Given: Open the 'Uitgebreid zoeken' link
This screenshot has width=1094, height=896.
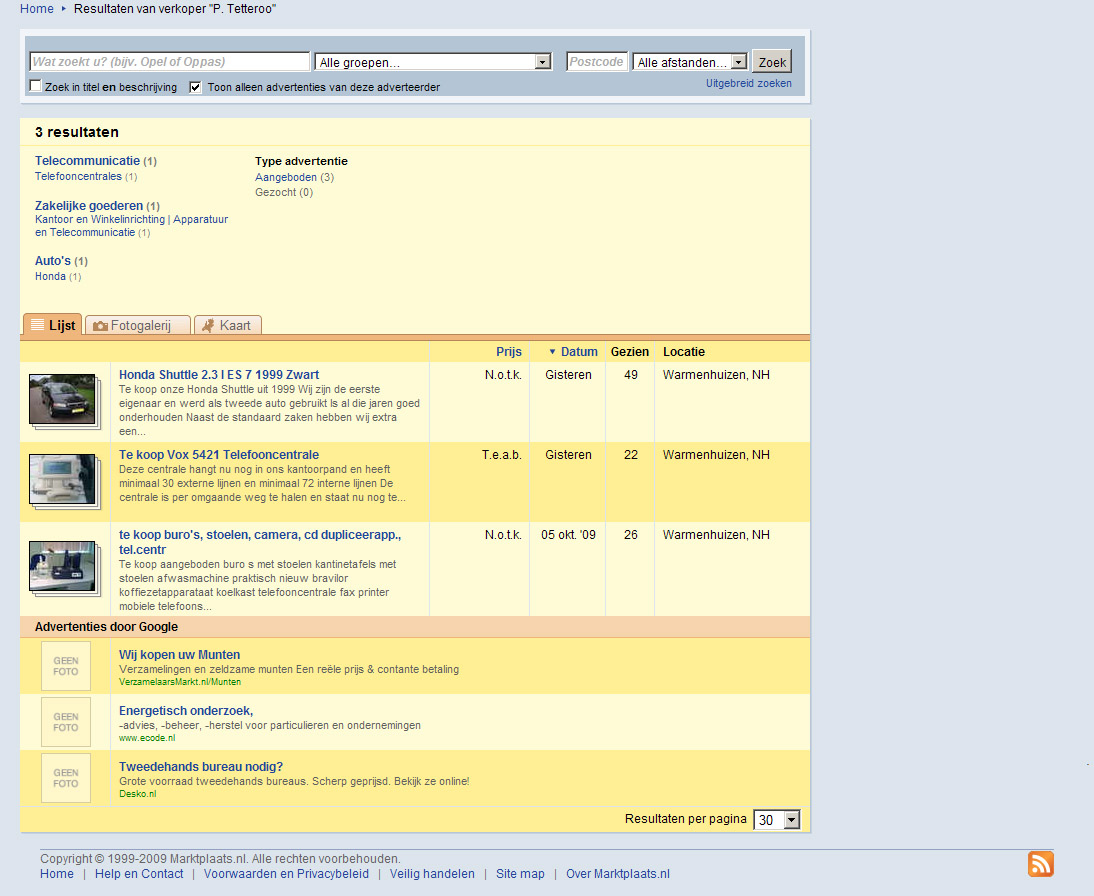Looking at the screenshot, I should pyautogui.click(x=748, y=84).
